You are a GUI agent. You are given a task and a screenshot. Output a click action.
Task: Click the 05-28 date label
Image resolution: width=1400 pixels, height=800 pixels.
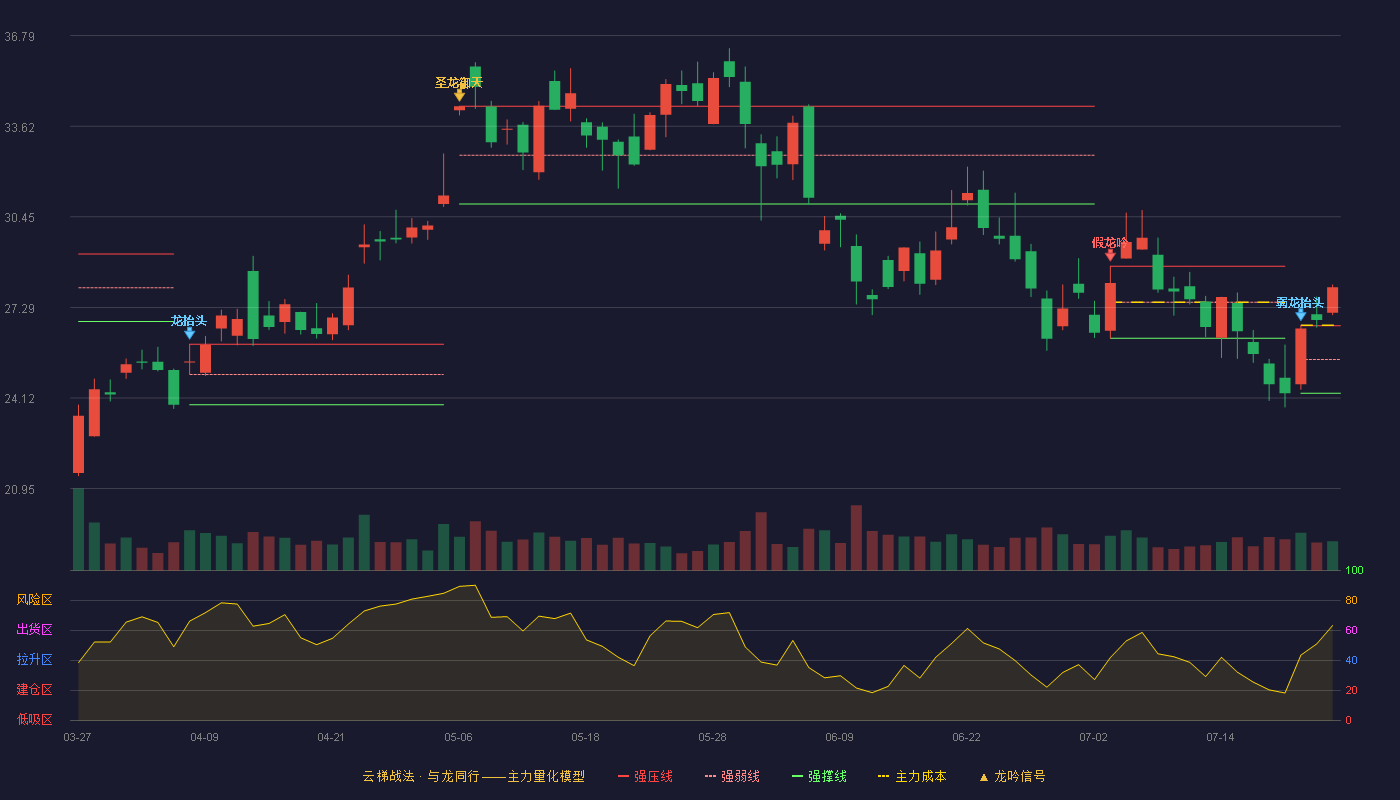(x=712, y=737)
